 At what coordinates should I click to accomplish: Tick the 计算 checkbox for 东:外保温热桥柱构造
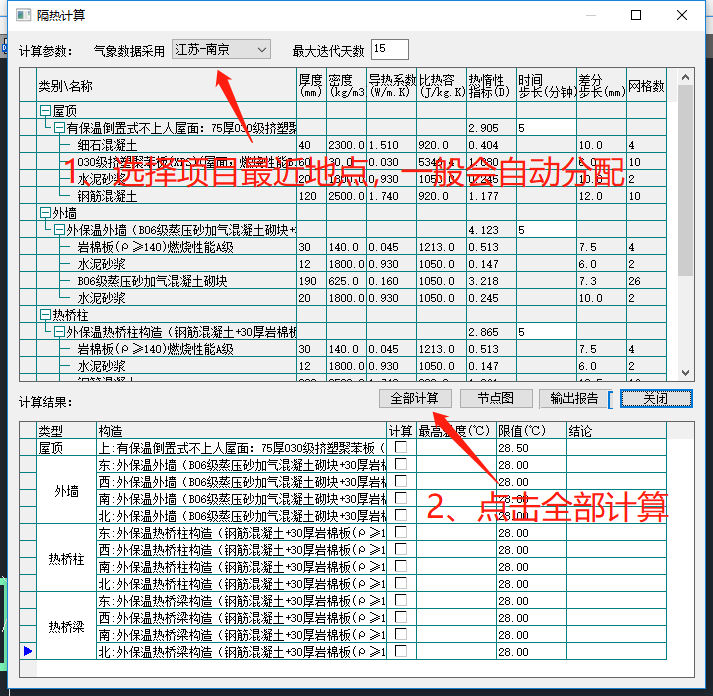pyautogui.click(x=401, y=532)
